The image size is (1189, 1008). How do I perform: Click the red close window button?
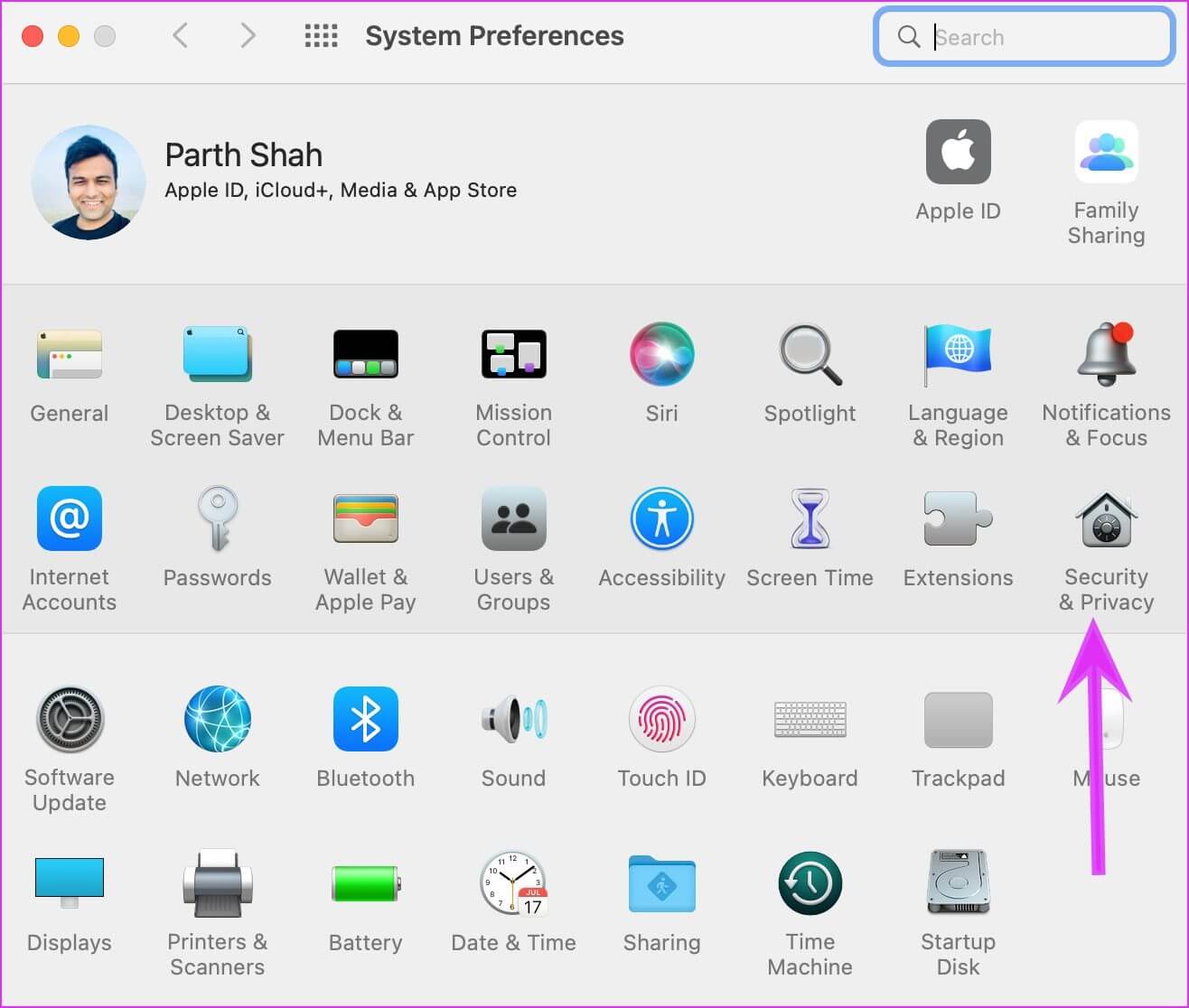coord(33,36)
